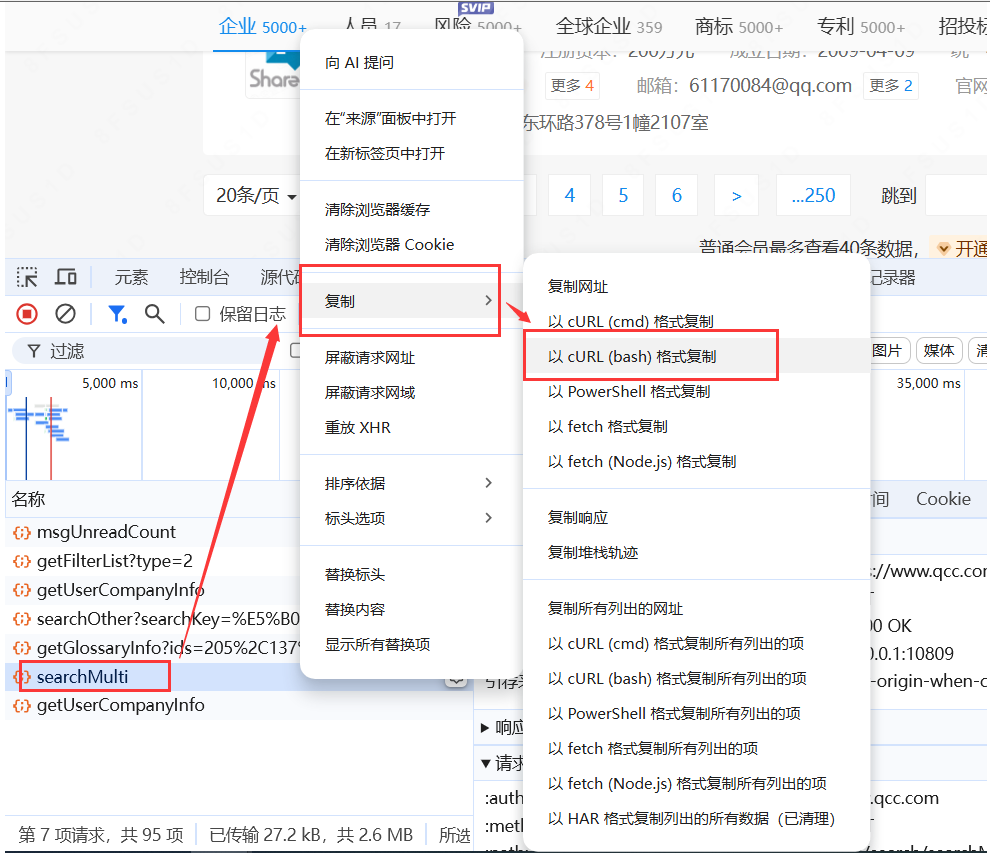The image size is (990, 853).
Task: Select 在新标签页中打开
Action: coord(385,153)
